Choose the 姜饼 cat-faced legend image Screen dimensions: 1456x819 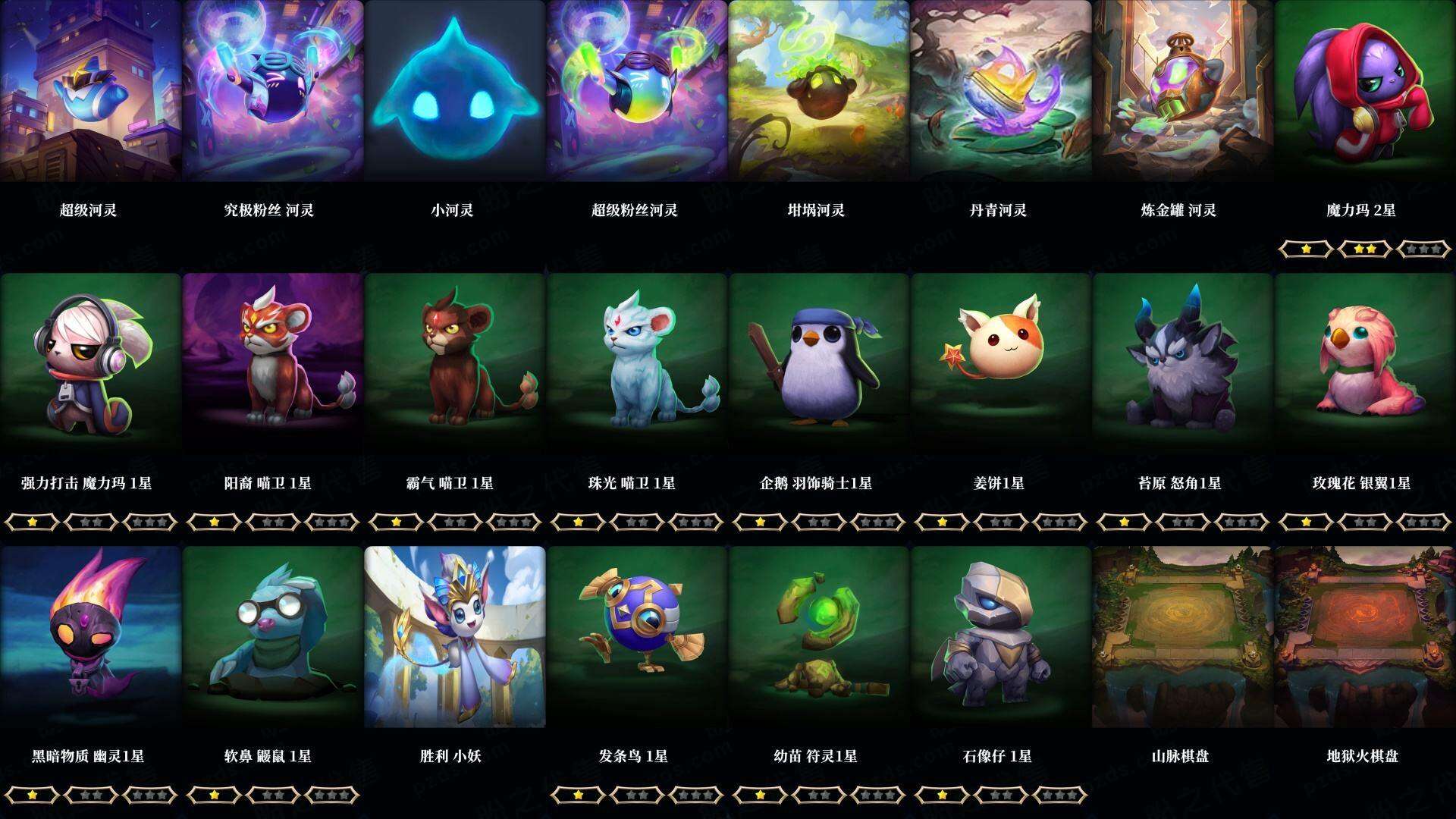[x=1000, y=364]
